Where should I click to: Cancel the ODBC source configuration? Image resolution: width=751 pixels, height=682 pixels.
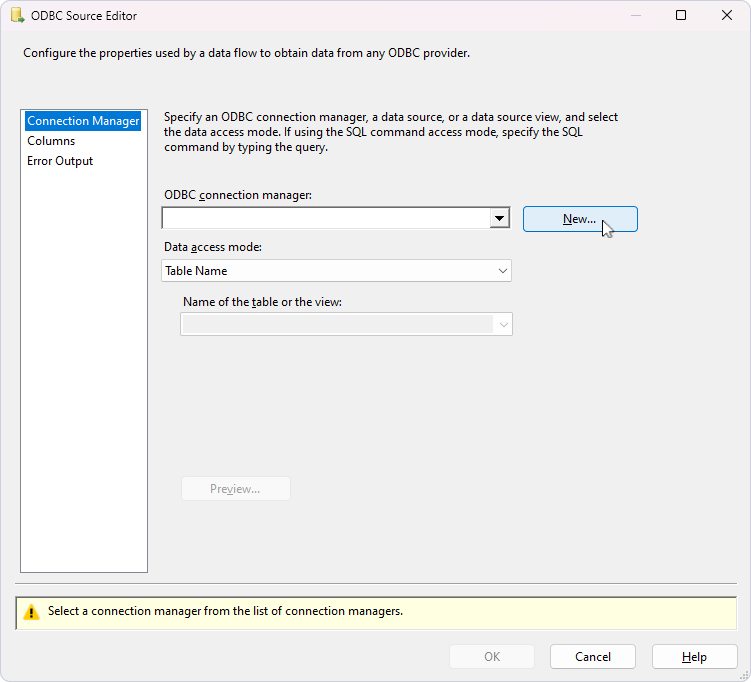click(x=593, y=657)
